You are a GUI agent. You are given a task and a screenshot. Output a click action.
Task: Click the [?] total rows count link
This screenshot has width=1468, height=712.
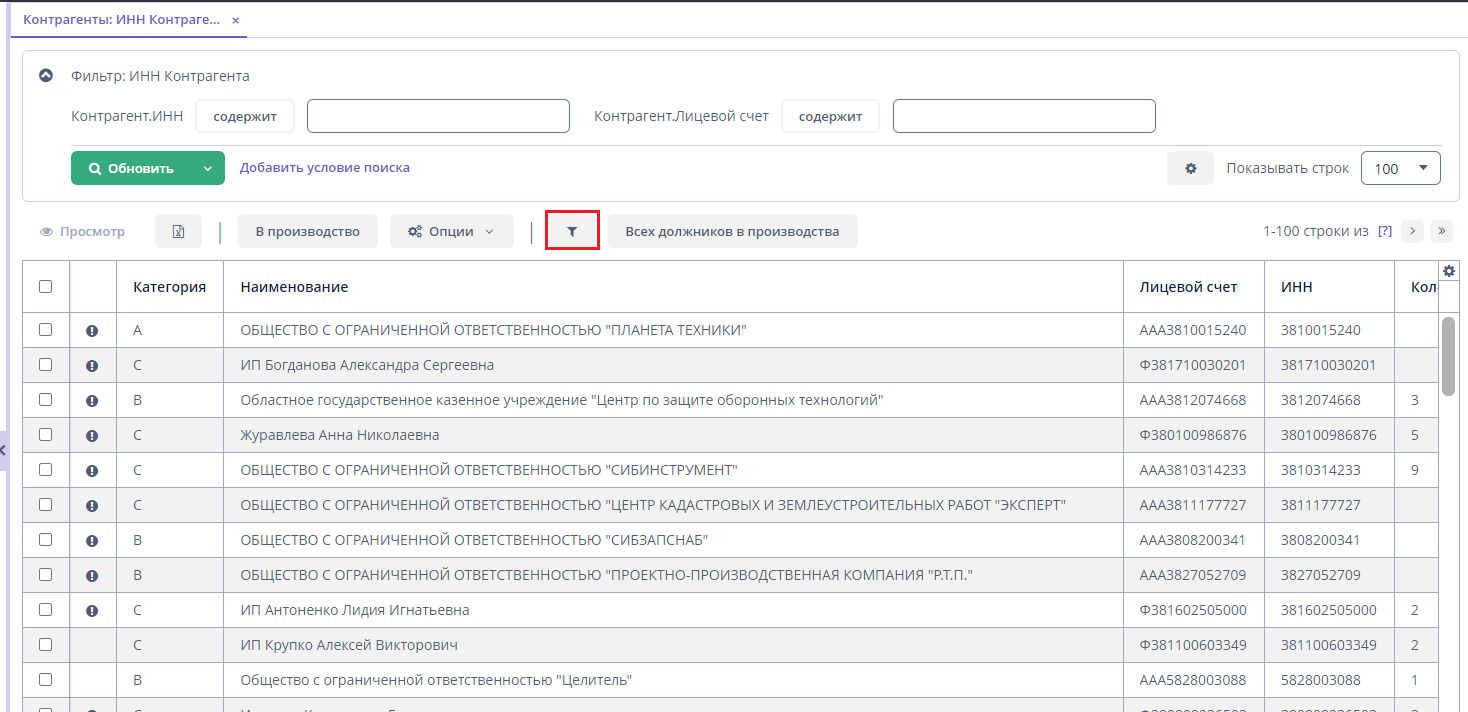coord(1384,231)
